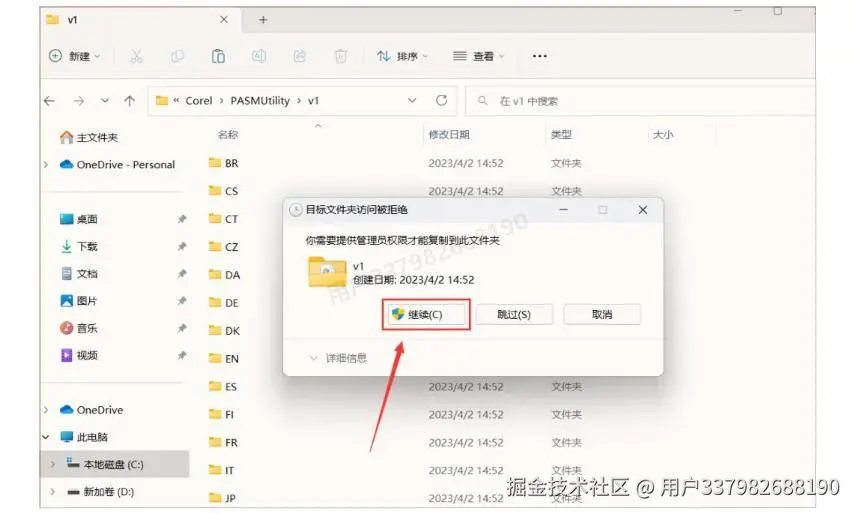This screenshot has height=514, width=855.
Task: Click the Copy icon in toolbar
Action: pyautogui.click(x=177, y=56)
